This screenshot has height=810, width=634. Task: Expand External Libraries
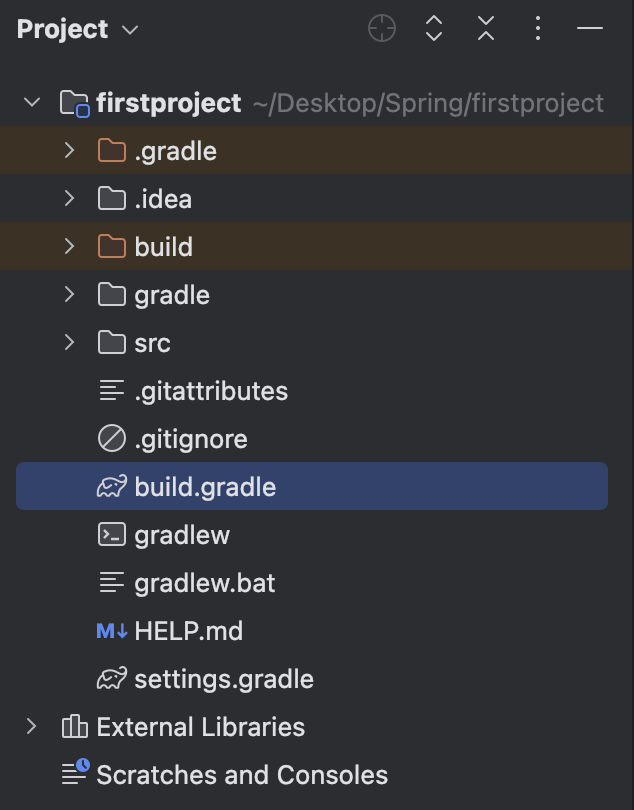click(x=32, y=726)
